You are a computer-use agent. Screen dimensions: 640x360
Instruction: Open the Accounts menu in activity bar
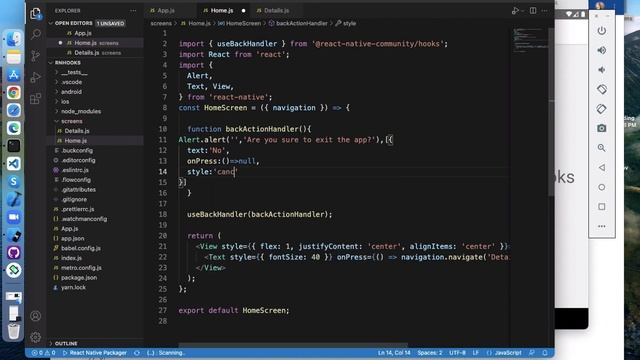[x=36, y=316]
